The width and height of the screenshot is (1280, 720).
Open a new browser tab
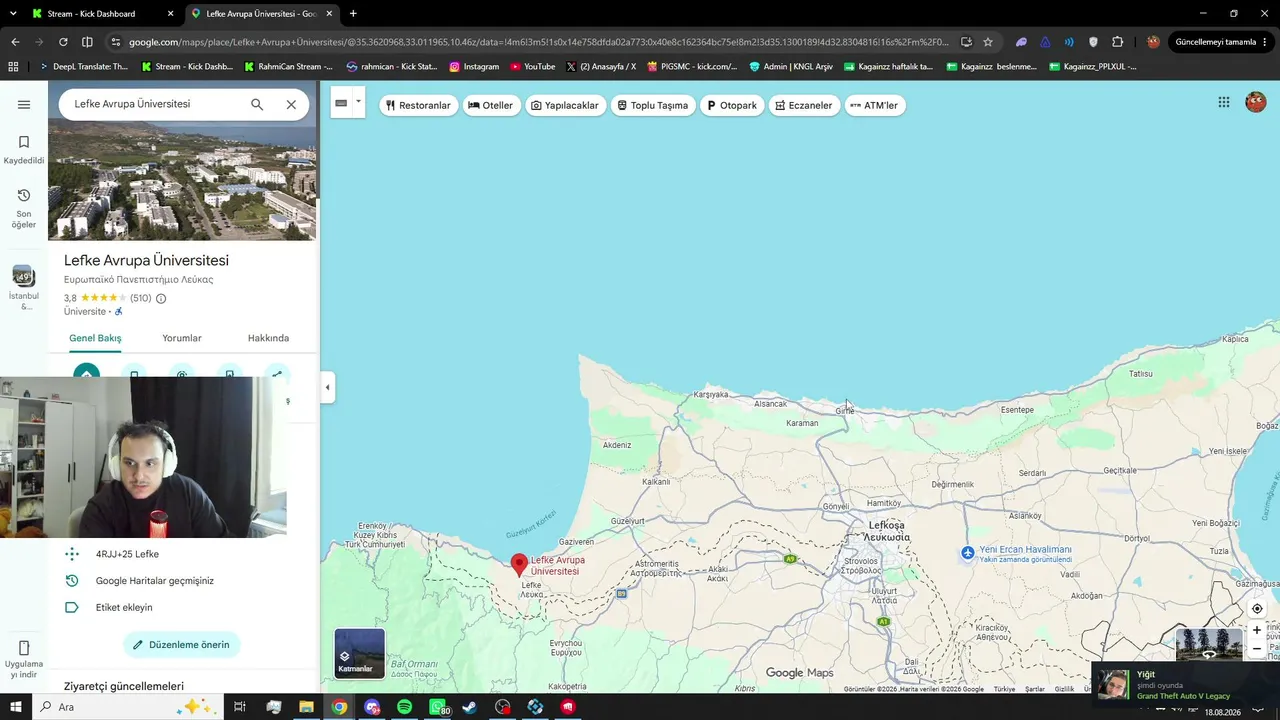click(353, 14)
